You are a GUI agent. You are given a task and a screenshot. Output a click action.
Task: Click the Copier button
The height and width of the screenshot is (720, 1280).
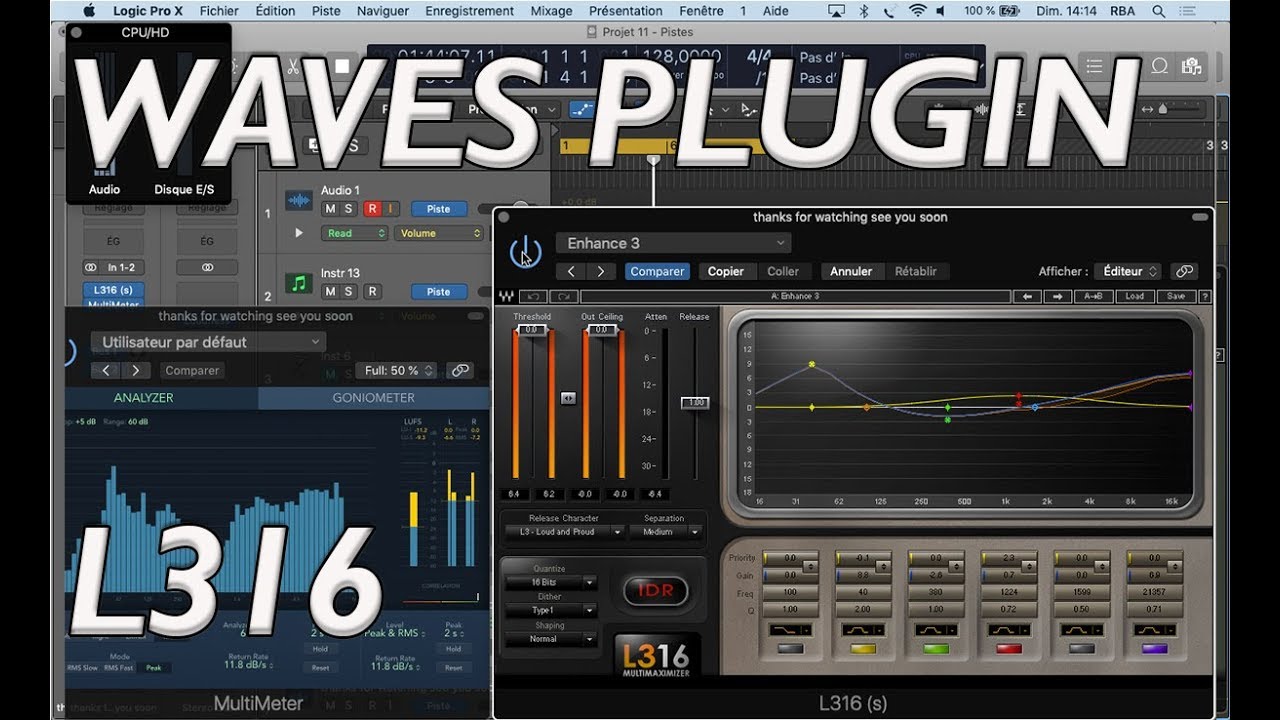[x=726, y=271]
